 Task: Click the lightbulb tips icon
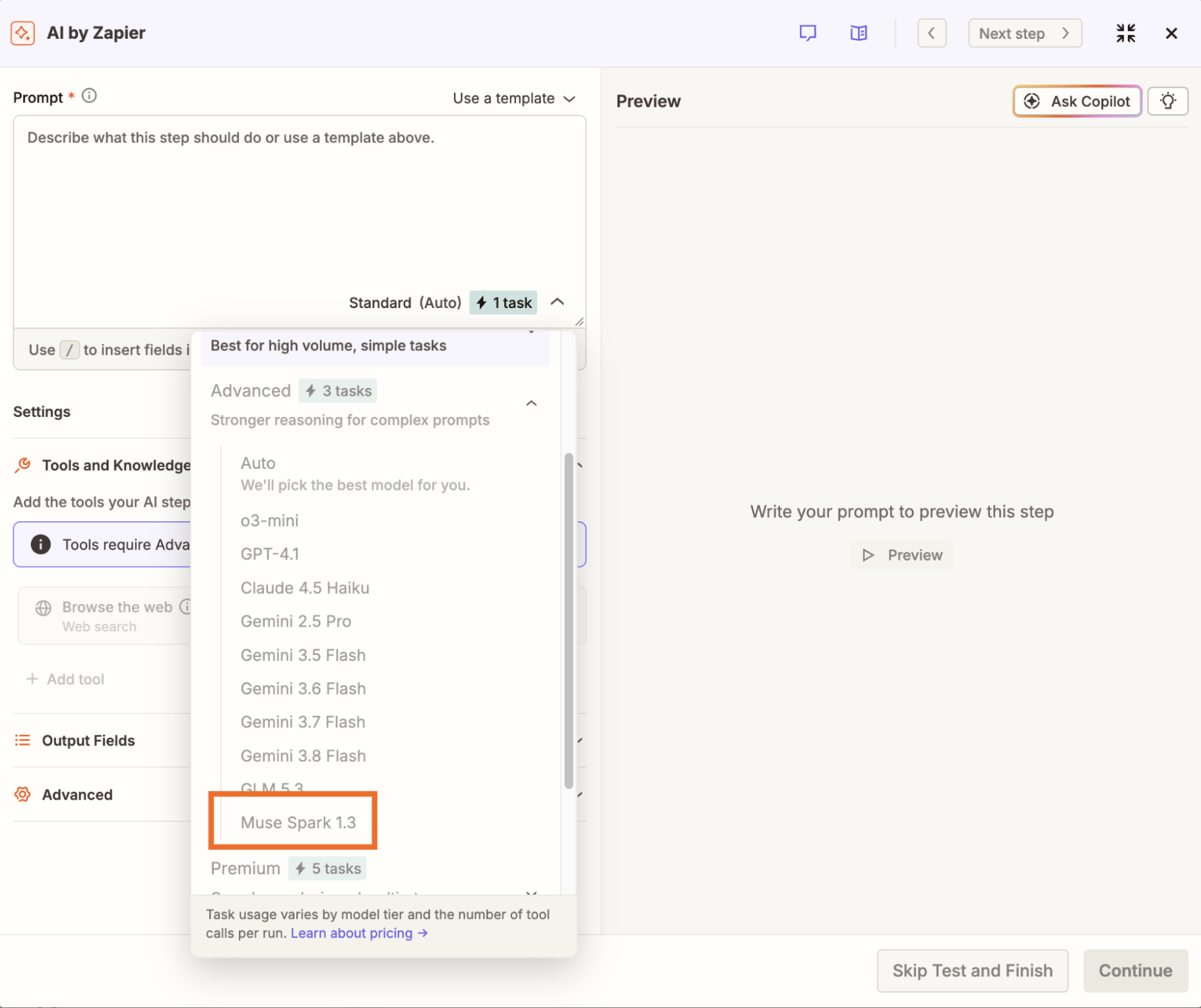click(1167, 101)
